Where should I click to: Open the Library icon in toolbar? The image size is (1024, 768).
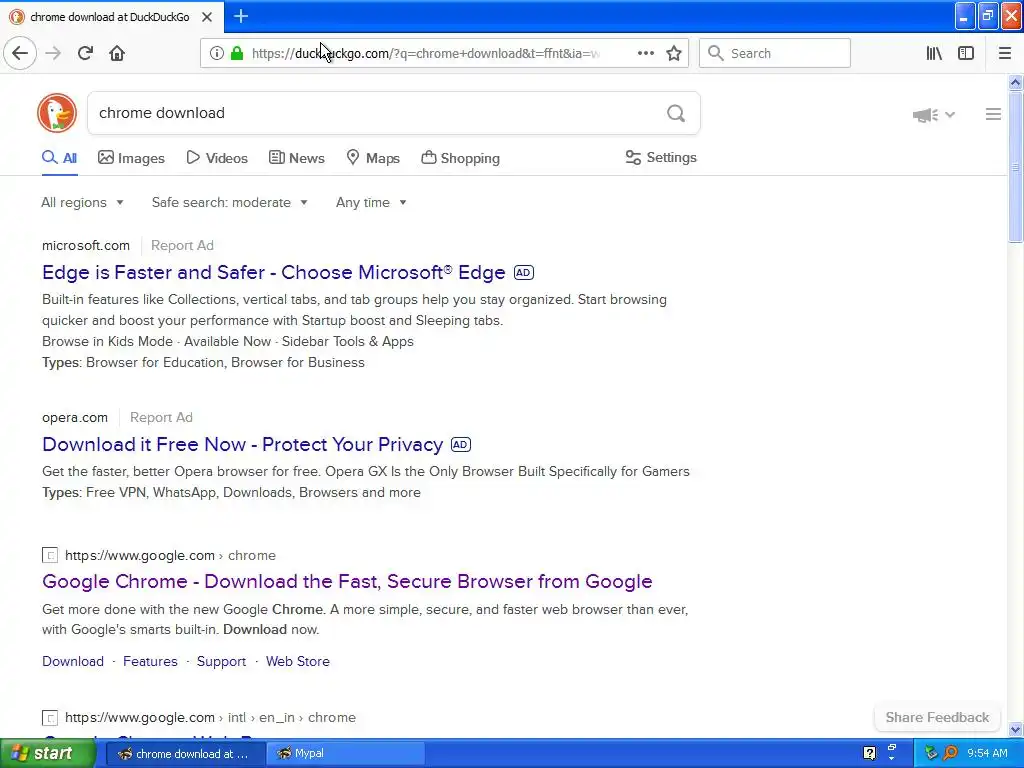(x=934, y=53)
